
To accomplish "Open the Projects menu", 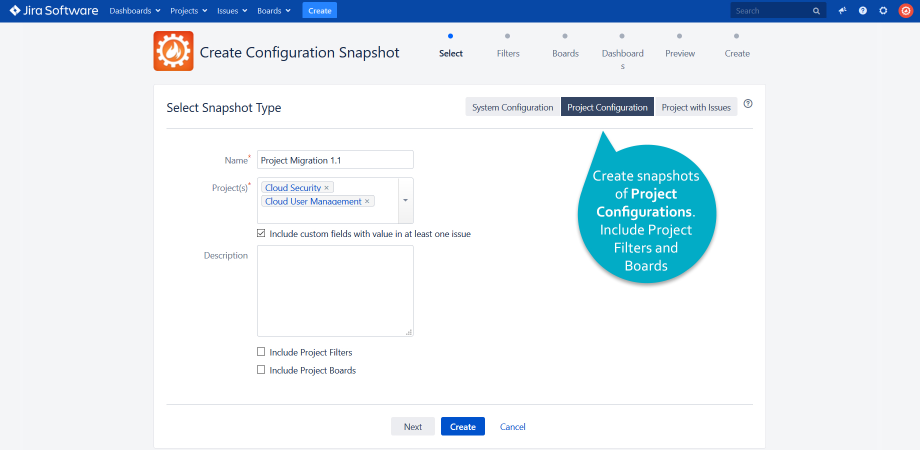I will pyautogui.click(x=188, y=11).
